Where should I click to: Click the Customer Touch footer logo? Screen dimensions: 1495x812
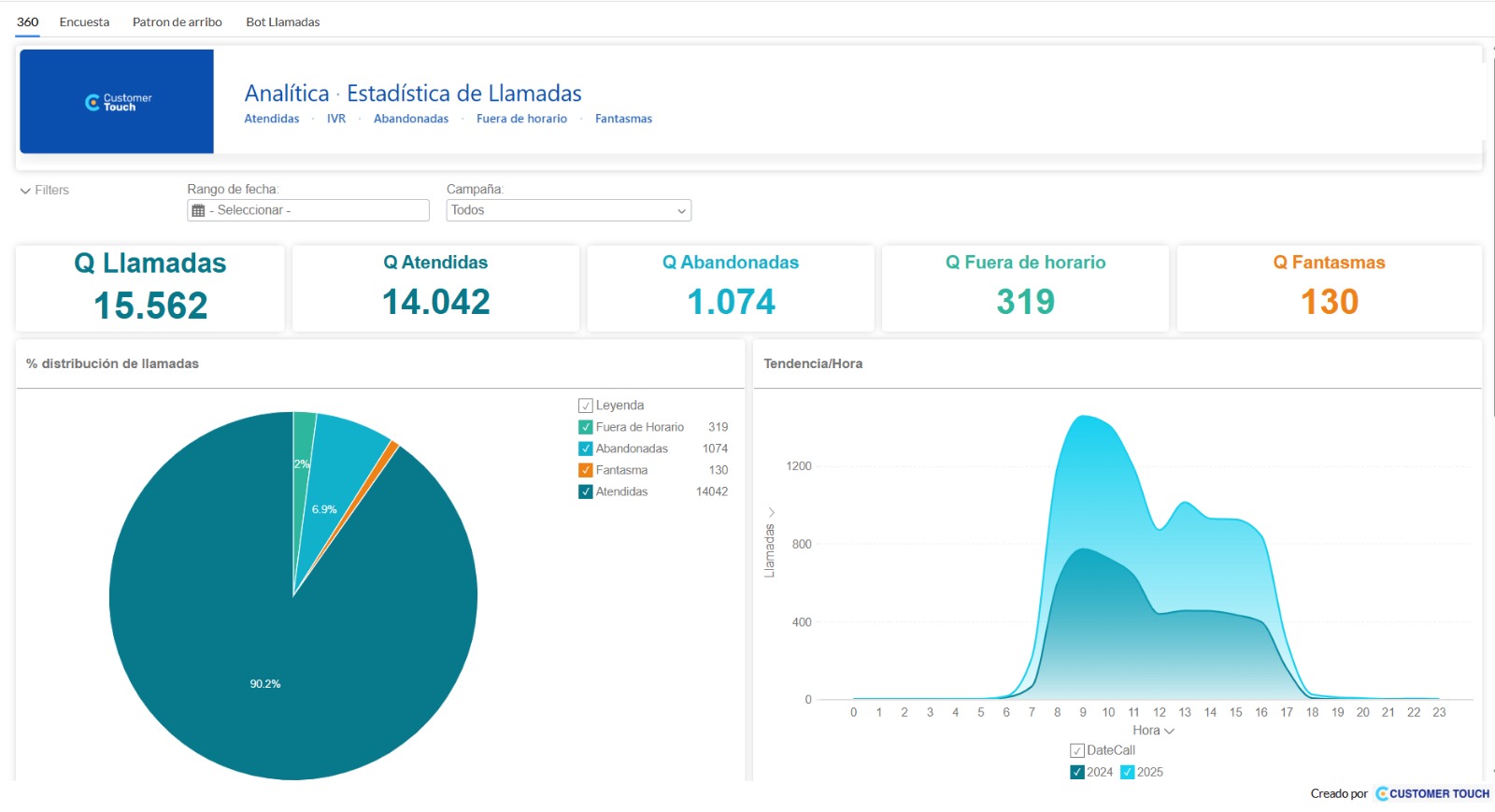coord(1432,793)
